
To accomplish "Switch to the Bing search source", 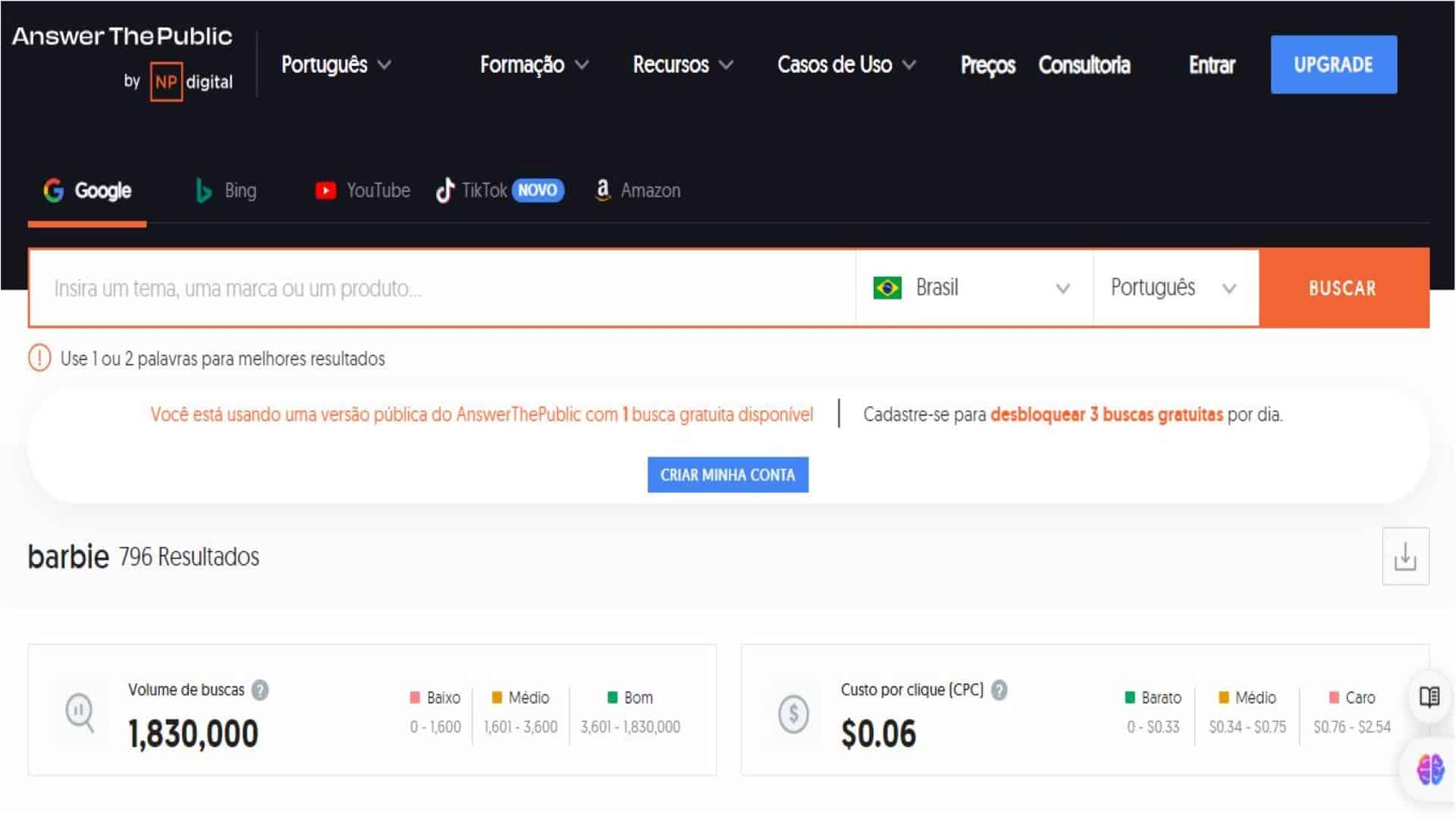I will click(225, 190).
